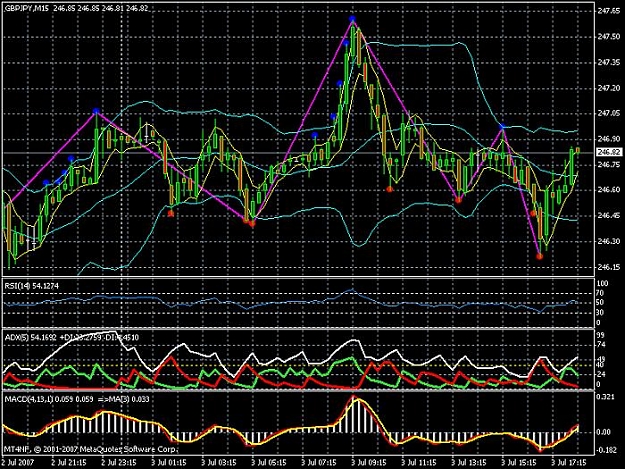The height and width of the screenshot is (469, 625).
Task: Click the 246.30 price axis label
Action: pyautogui.click(x=609, y=241)
